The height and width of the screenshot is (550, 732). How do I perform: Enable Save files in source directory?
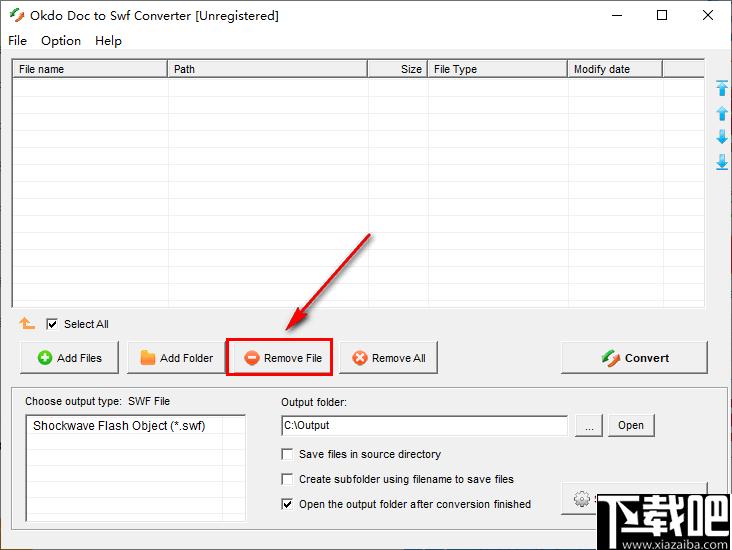tap(287, 454)
